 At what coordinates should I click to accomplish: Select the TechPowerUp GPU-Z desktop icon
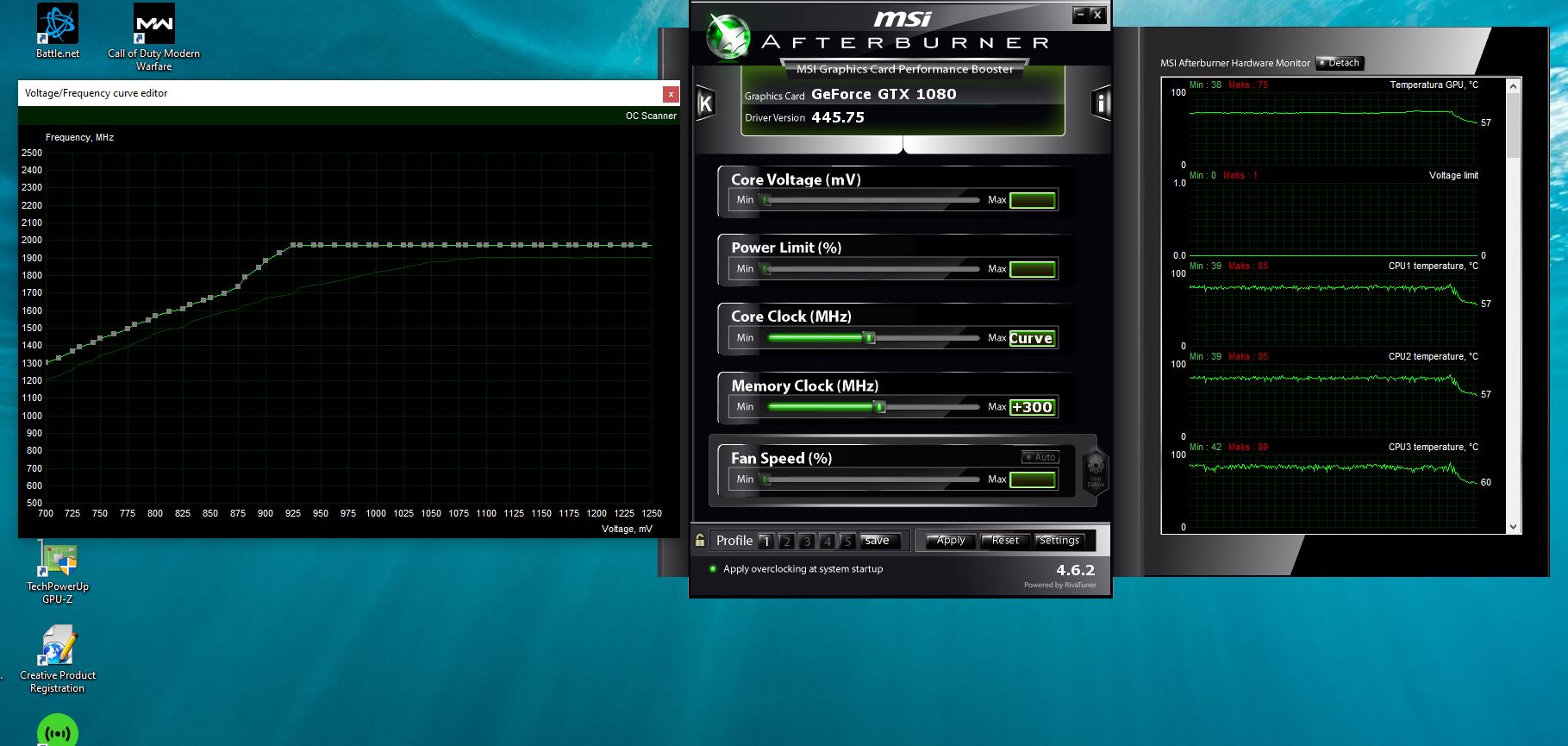click(57, 573)
